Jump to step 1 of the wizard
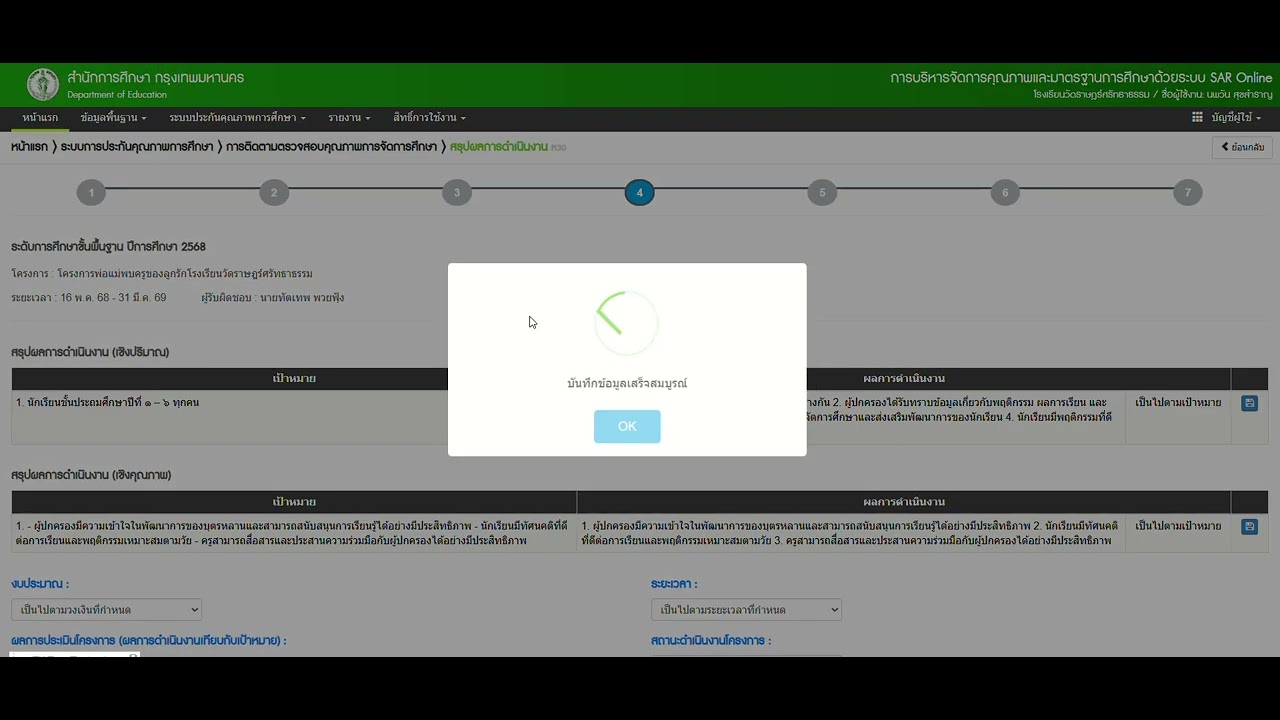This screenshot has height=720, width=1280. pos(91,193)
